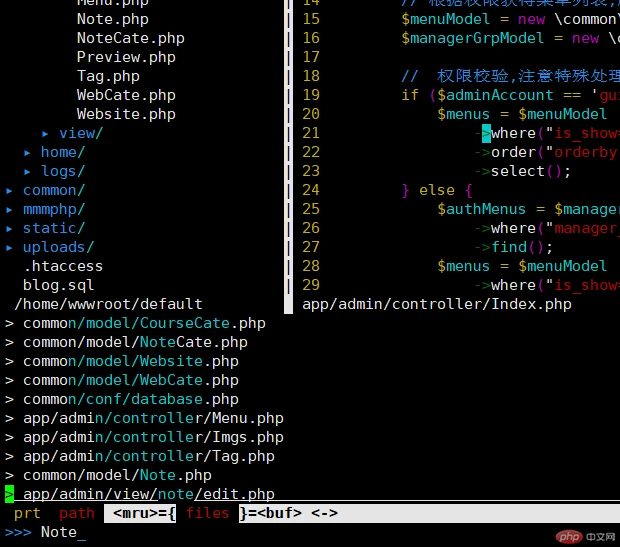The width and height of the screenshot is (620, 547).
Task: Switch to files mode in CtrlP statusline
Action: (207, 513)
